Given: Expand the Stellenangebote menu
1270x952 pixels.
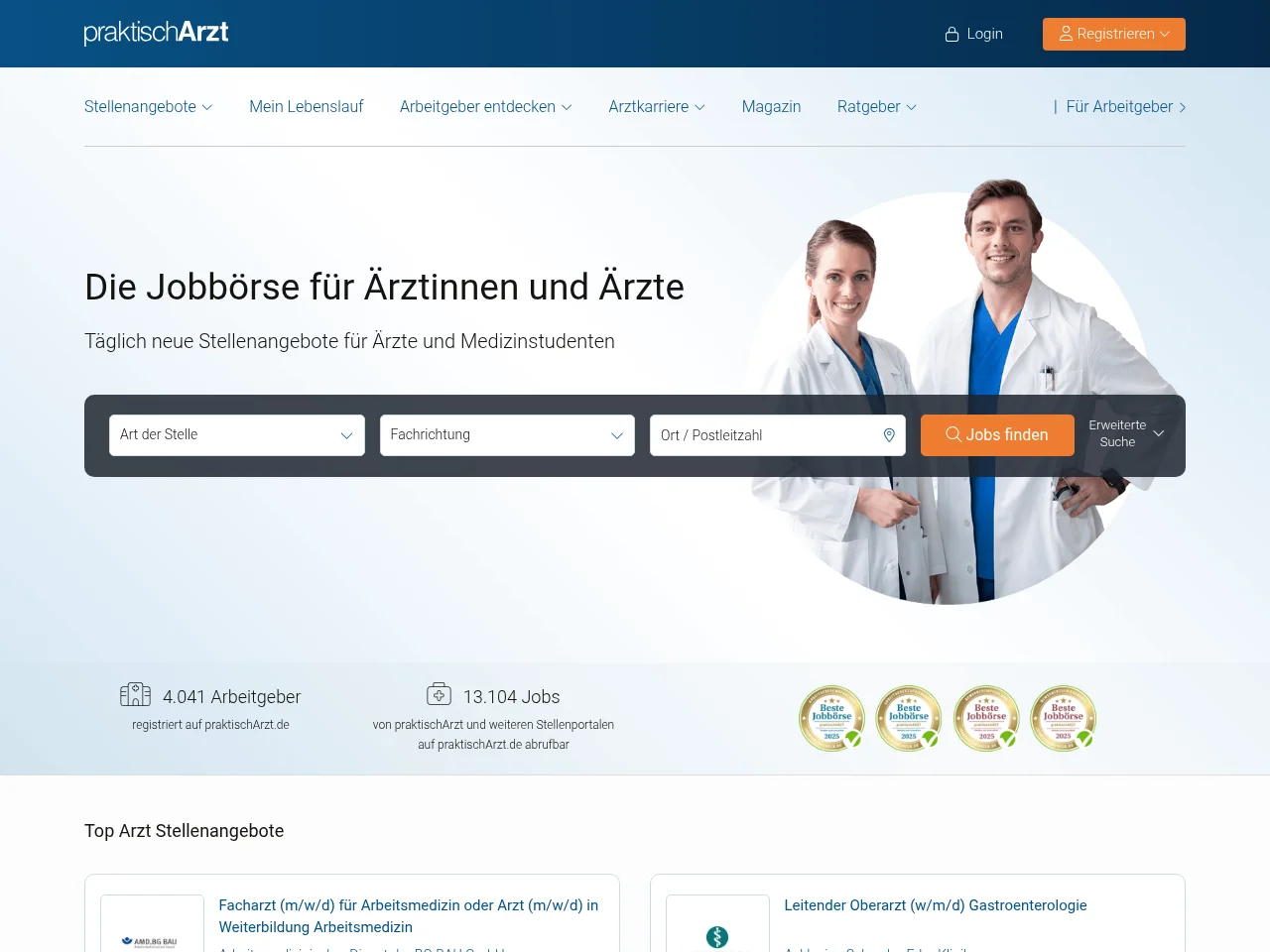Looking at the screenshot, I should 148,106.
